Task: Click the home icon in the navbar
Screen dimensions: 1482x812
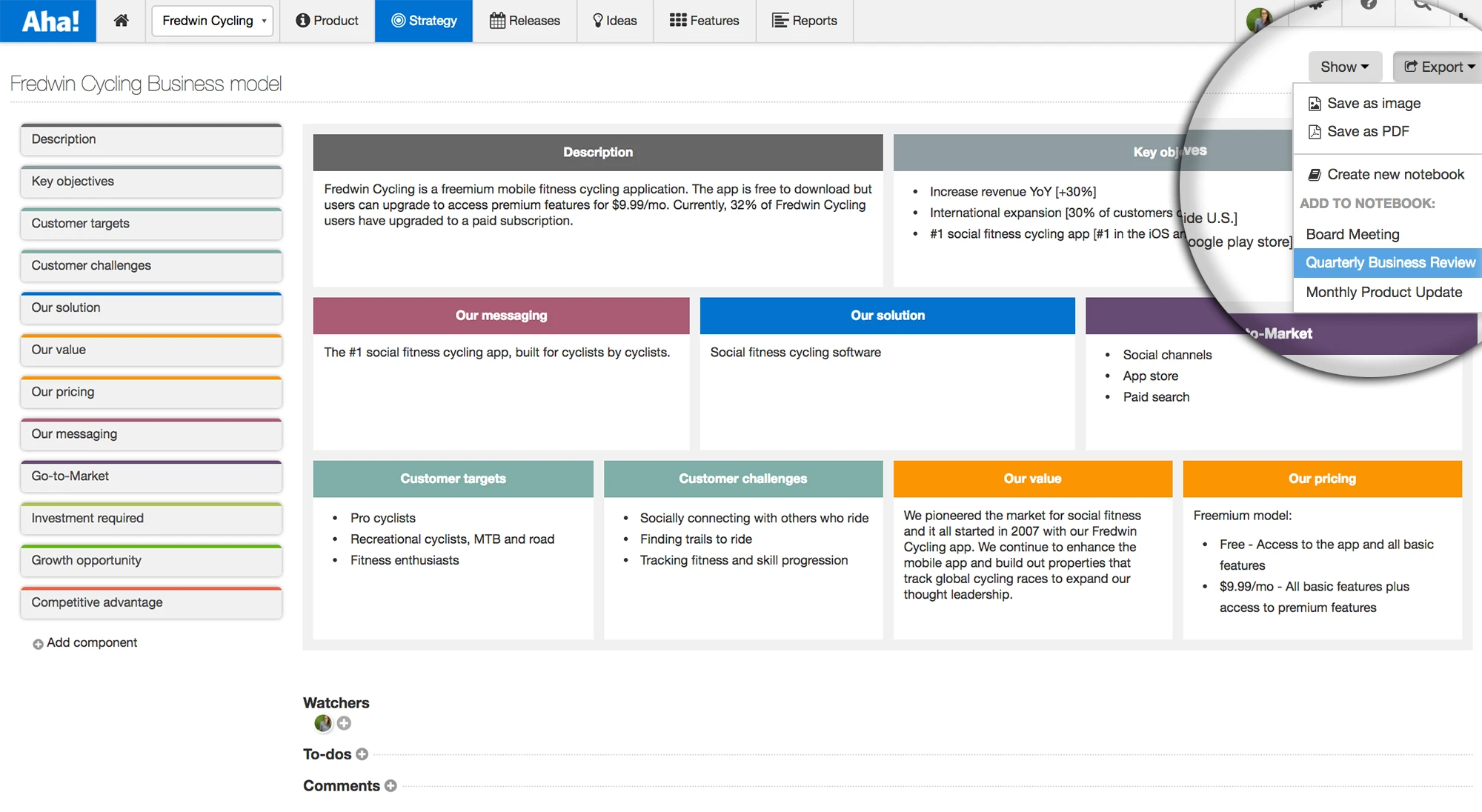Action: pos(121,21)
